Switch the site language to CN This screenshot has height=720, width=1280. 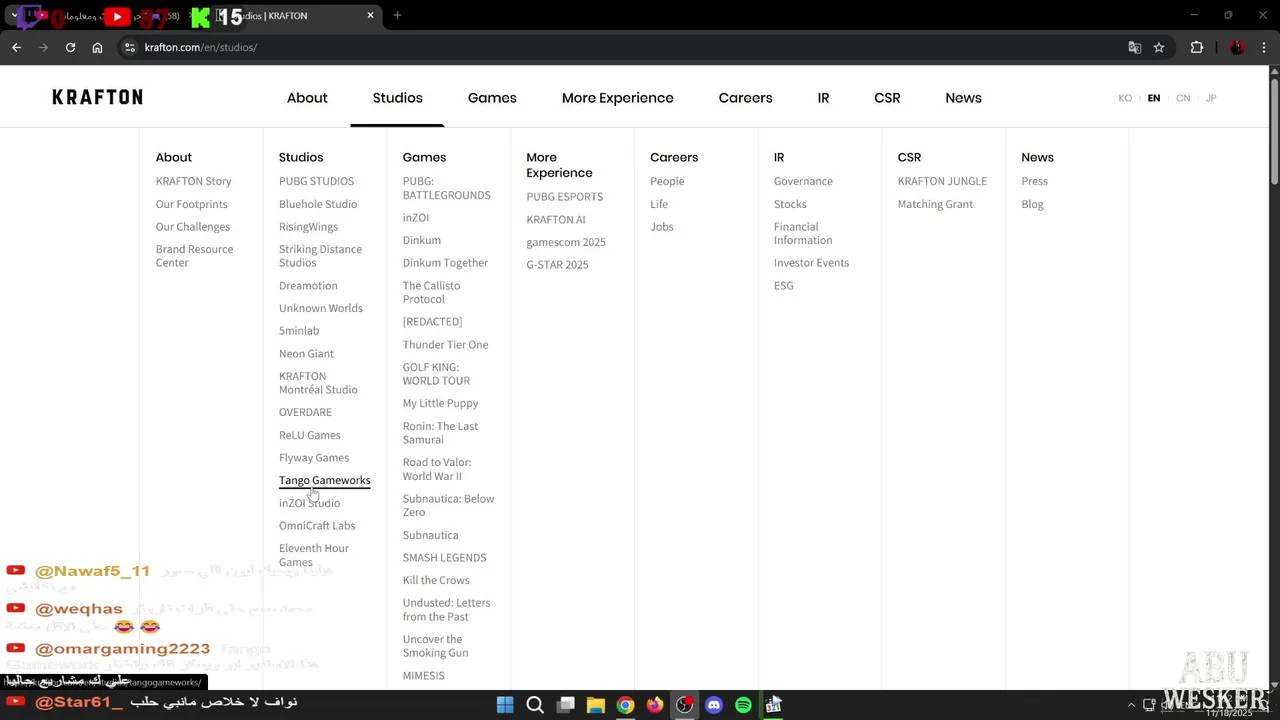tap(1183, 98)
